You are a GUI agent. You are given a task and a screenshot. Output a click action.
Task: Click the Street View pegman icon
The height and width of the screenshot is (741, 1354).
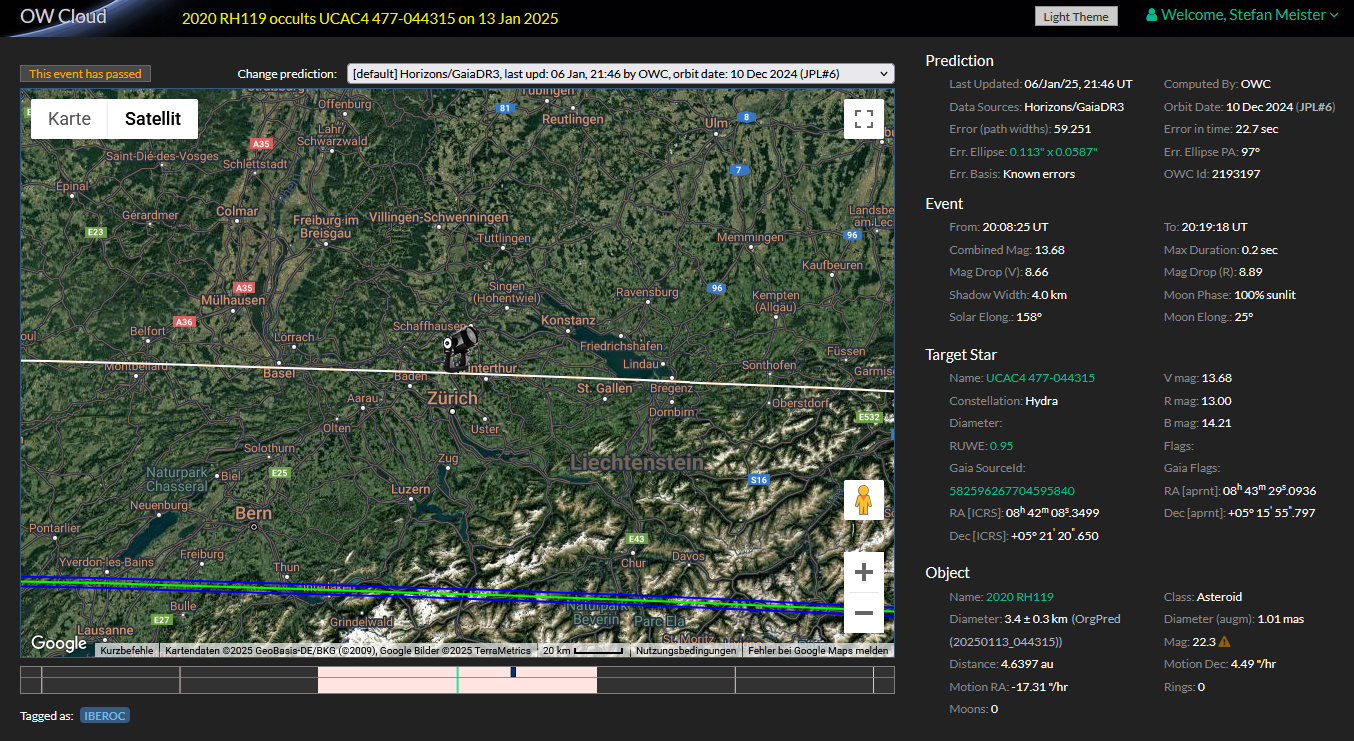[864, 499]
